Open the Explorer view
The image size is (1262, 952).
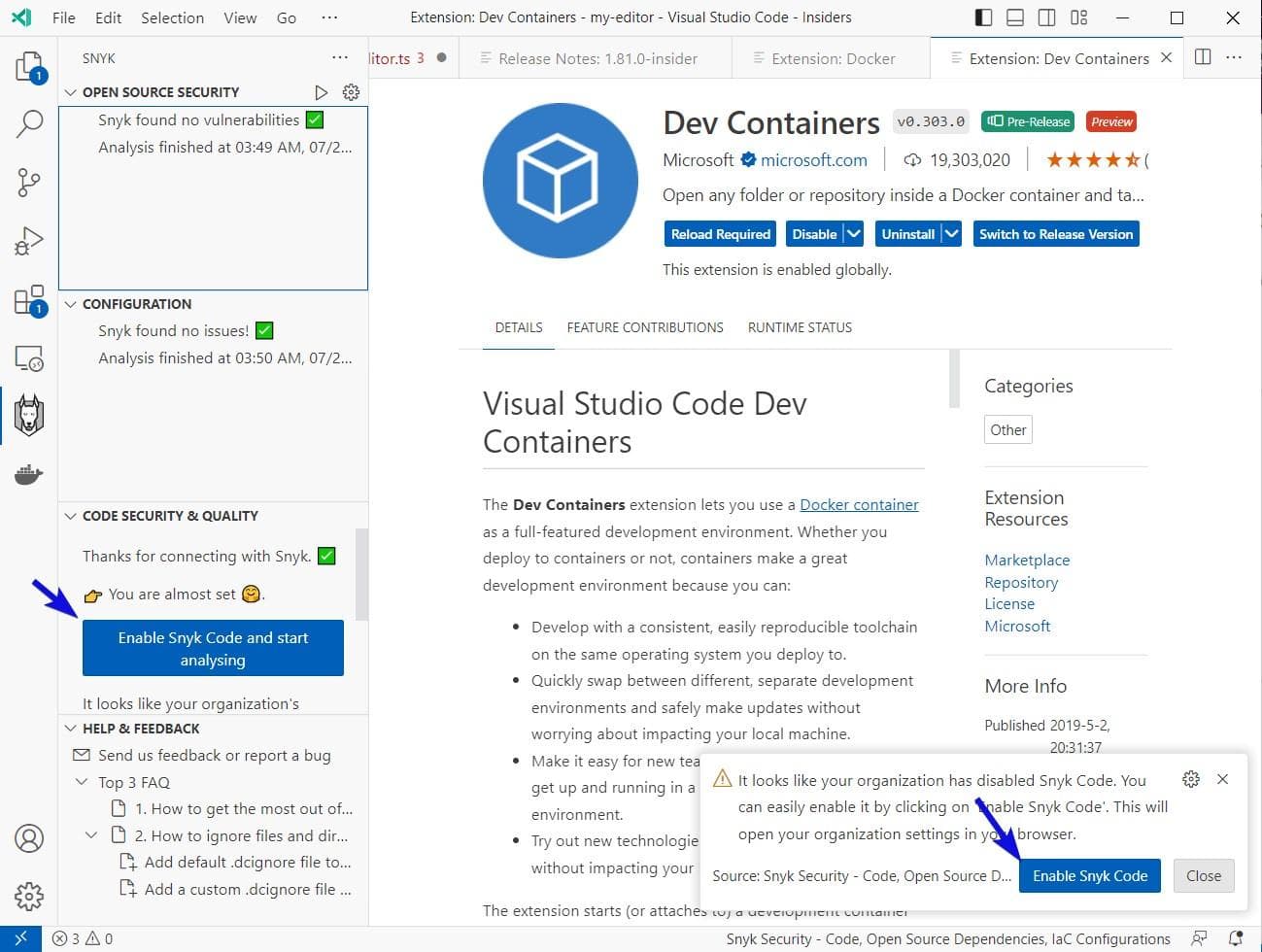[29, 65]
